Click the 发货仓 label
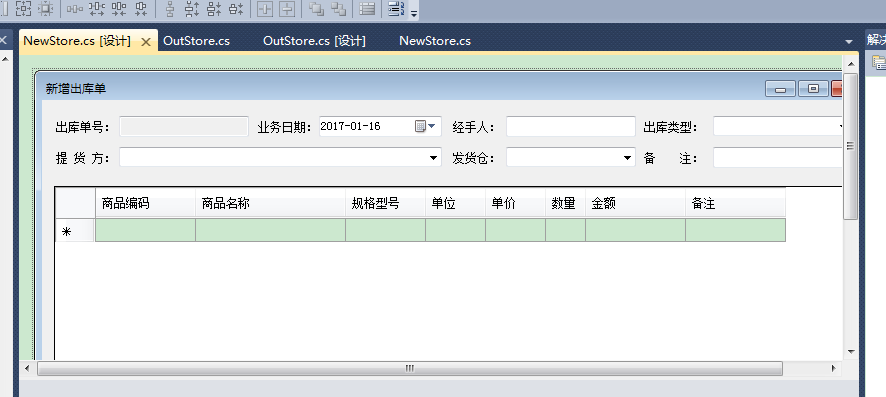Viewport: 886px width, 397px height. [x=473, y=158]
